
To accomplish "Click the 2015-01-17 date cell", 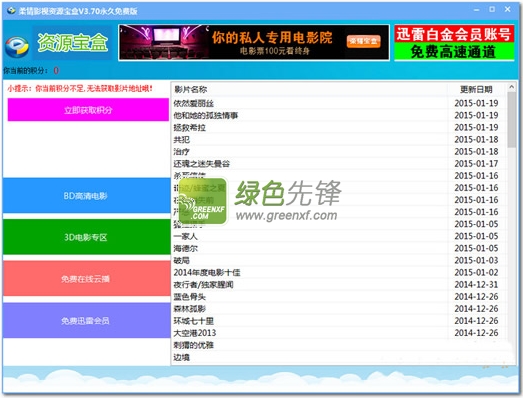I will tap(476, 163).
